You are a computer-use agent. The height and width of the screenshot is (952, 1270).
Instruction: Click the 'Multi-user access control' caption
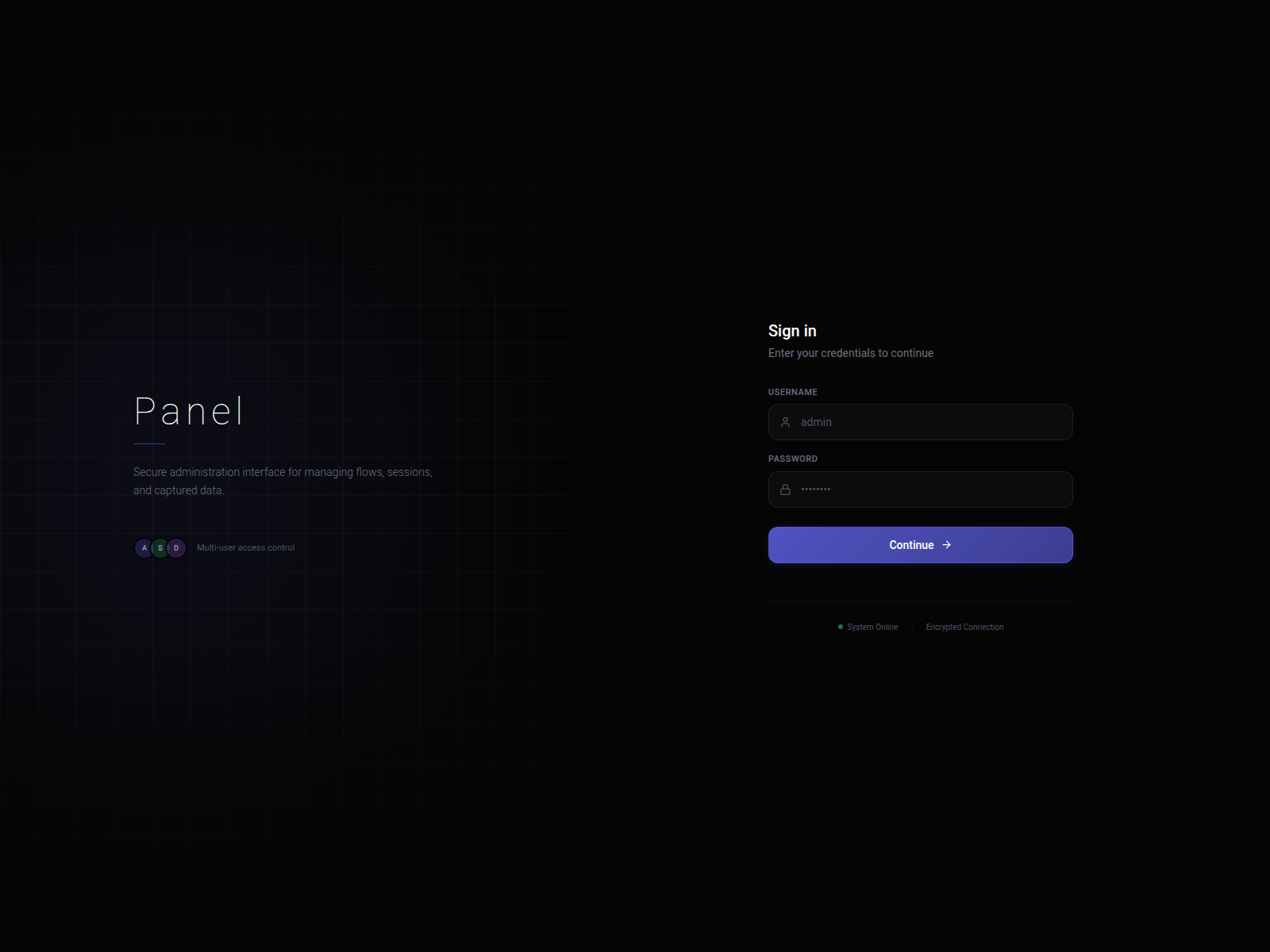245,547
